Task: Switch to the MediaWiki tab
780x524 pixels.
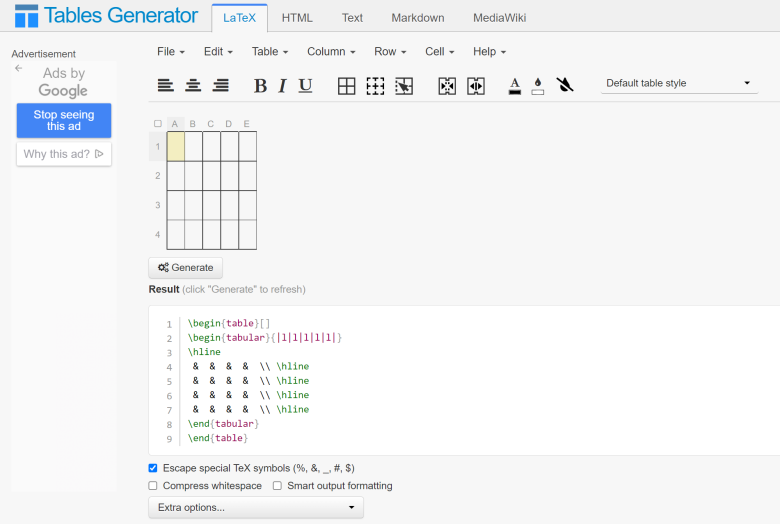Action: pyautogui.click(x=499, y=18)
